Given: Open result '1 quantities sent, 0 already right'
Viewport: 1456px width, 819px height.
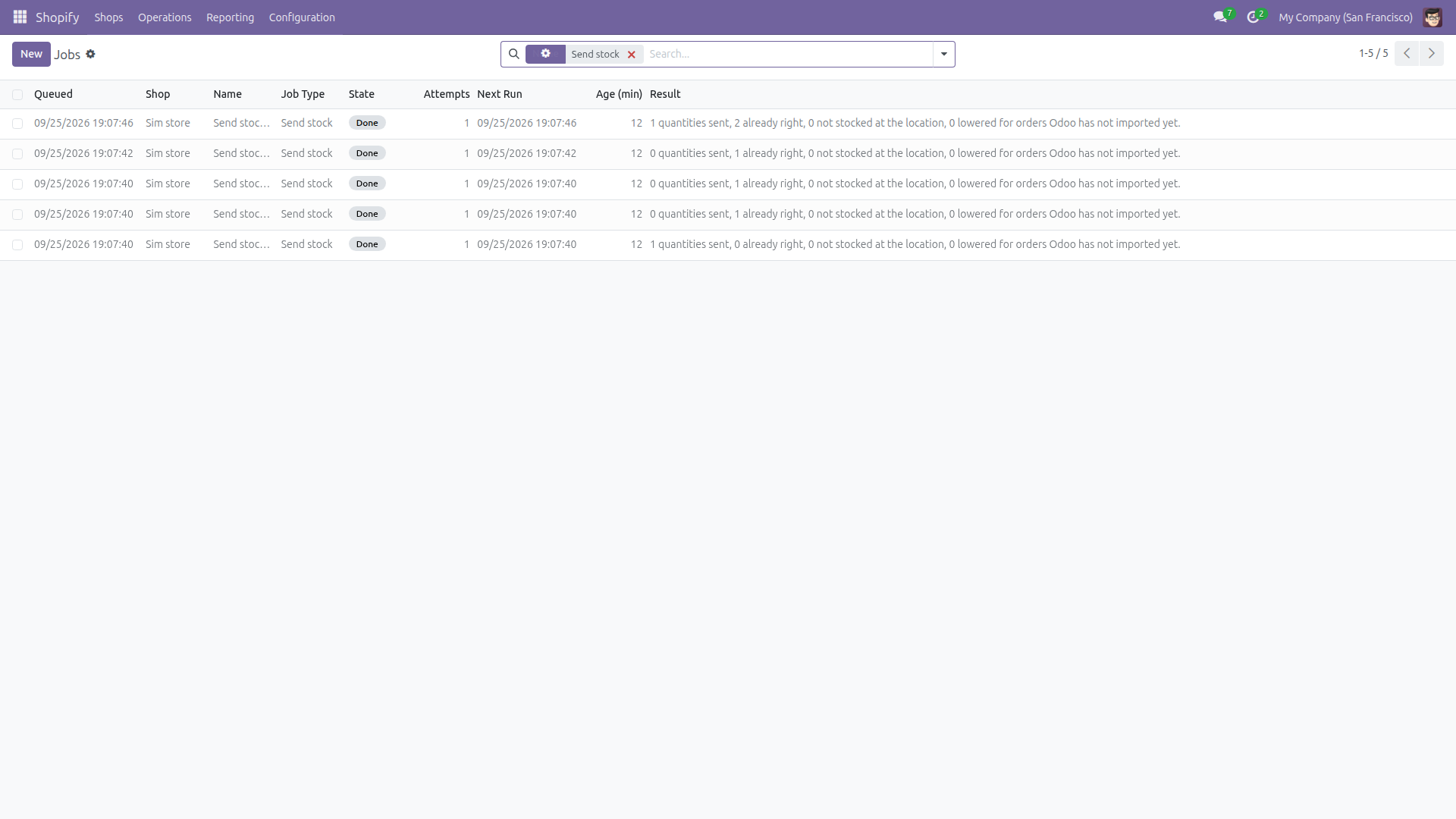Looking at the screenshot, I should tap(915, 244).
